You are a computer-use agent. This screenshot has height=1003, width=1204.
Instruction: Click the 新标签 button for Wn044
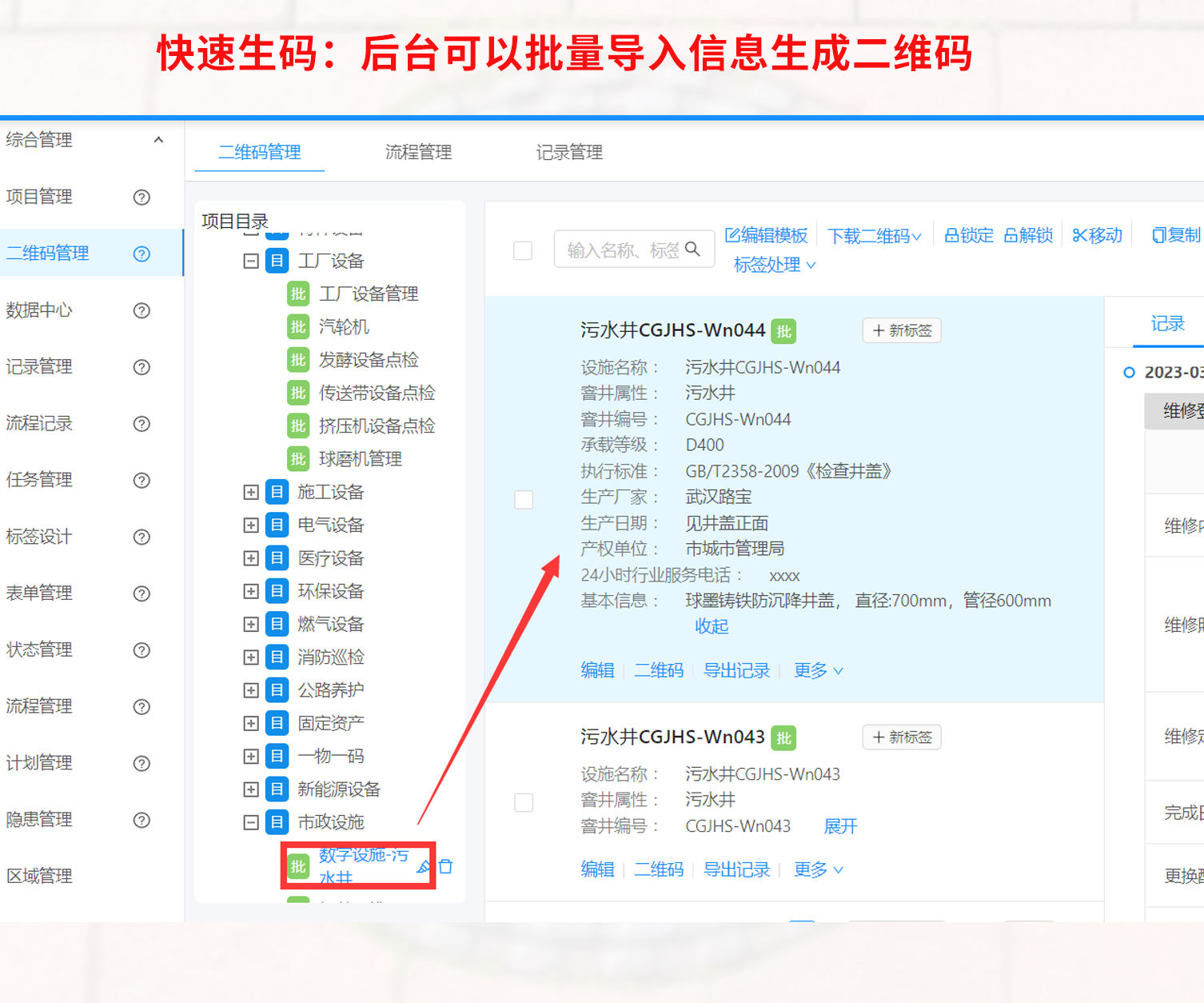(x=902, y=330)
